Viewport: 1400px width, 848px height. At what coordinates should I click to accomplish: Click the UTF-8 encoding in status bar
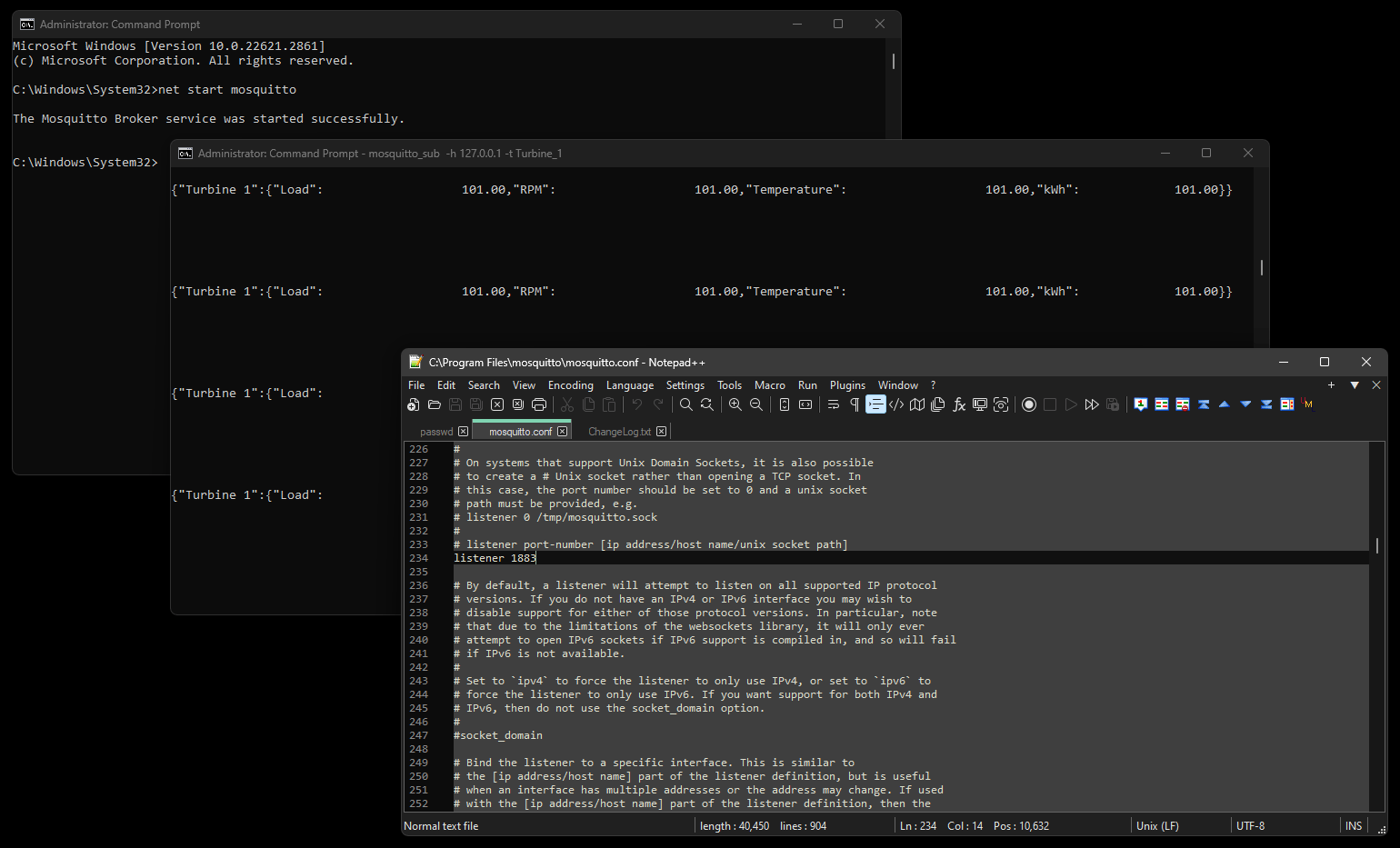[x=1250, y=826]
